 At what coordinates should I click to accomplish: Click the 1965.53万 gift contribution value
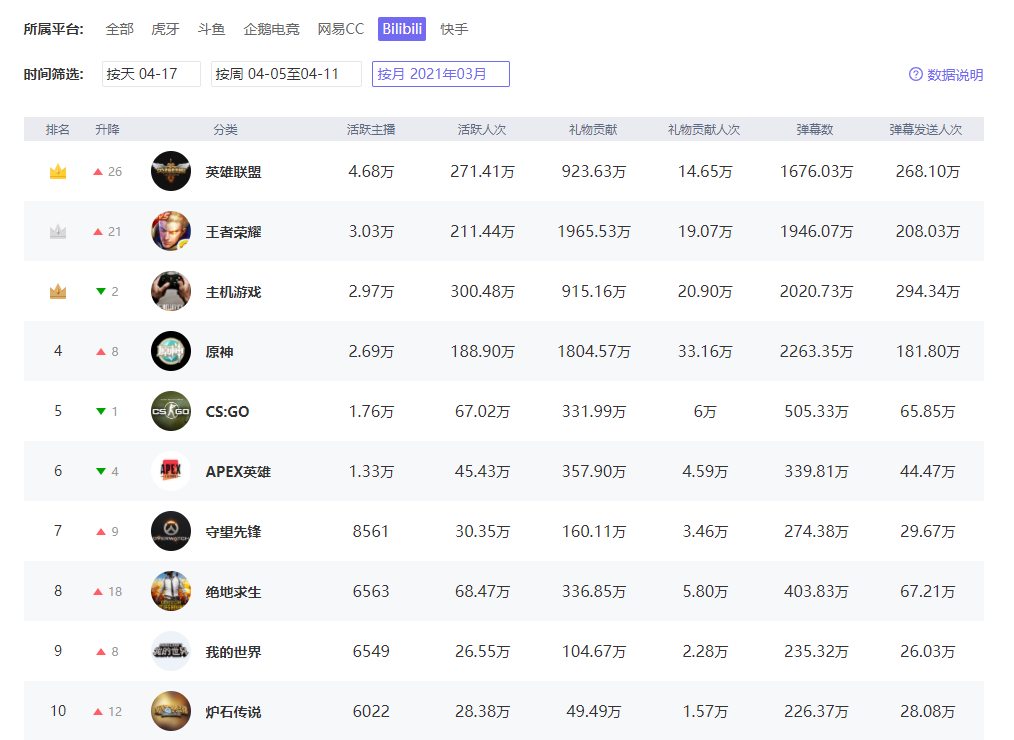coord(594,231)
